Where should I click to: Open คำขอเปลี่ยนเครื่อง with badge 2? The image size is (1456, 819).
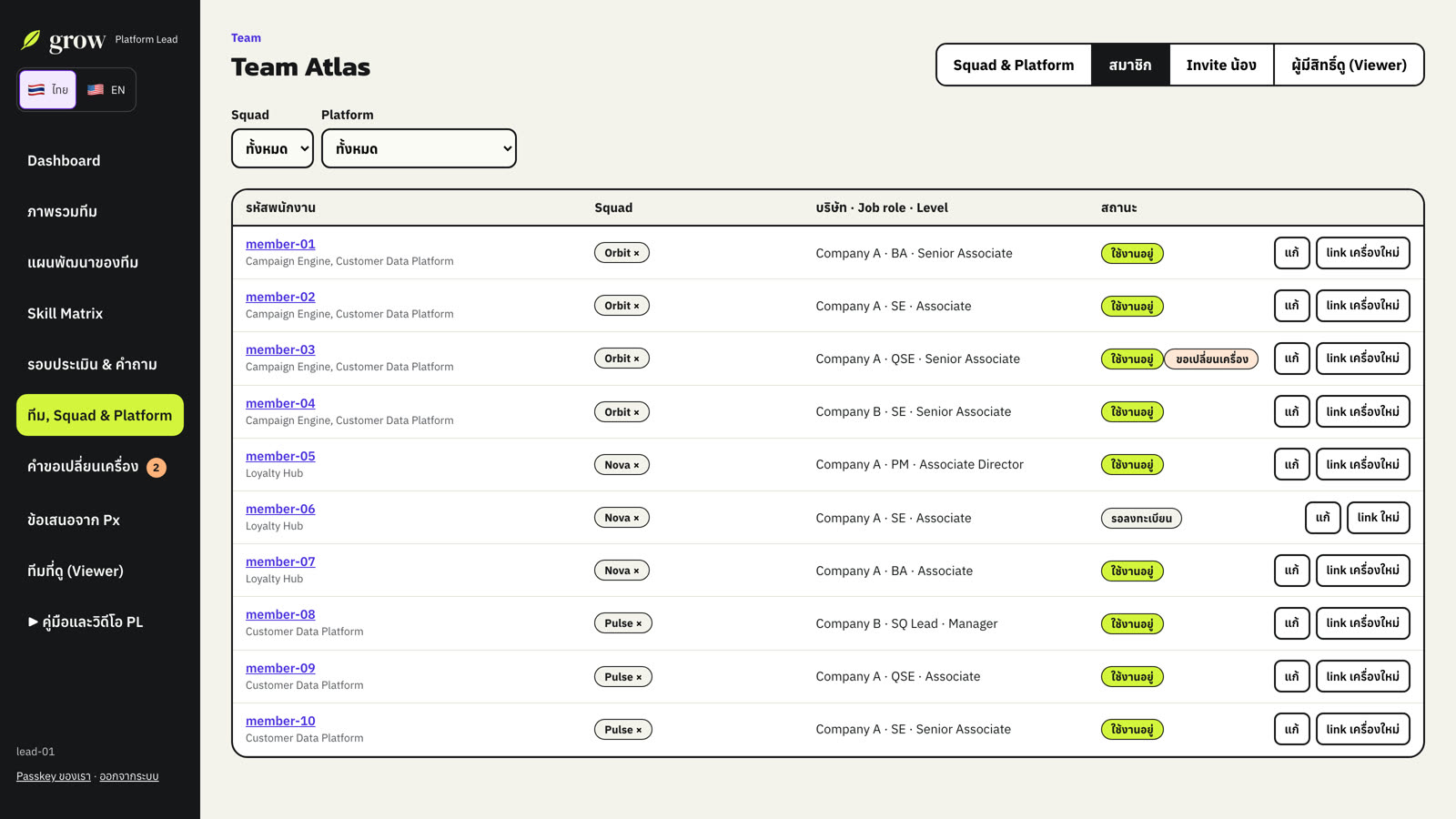pos(100,467)
